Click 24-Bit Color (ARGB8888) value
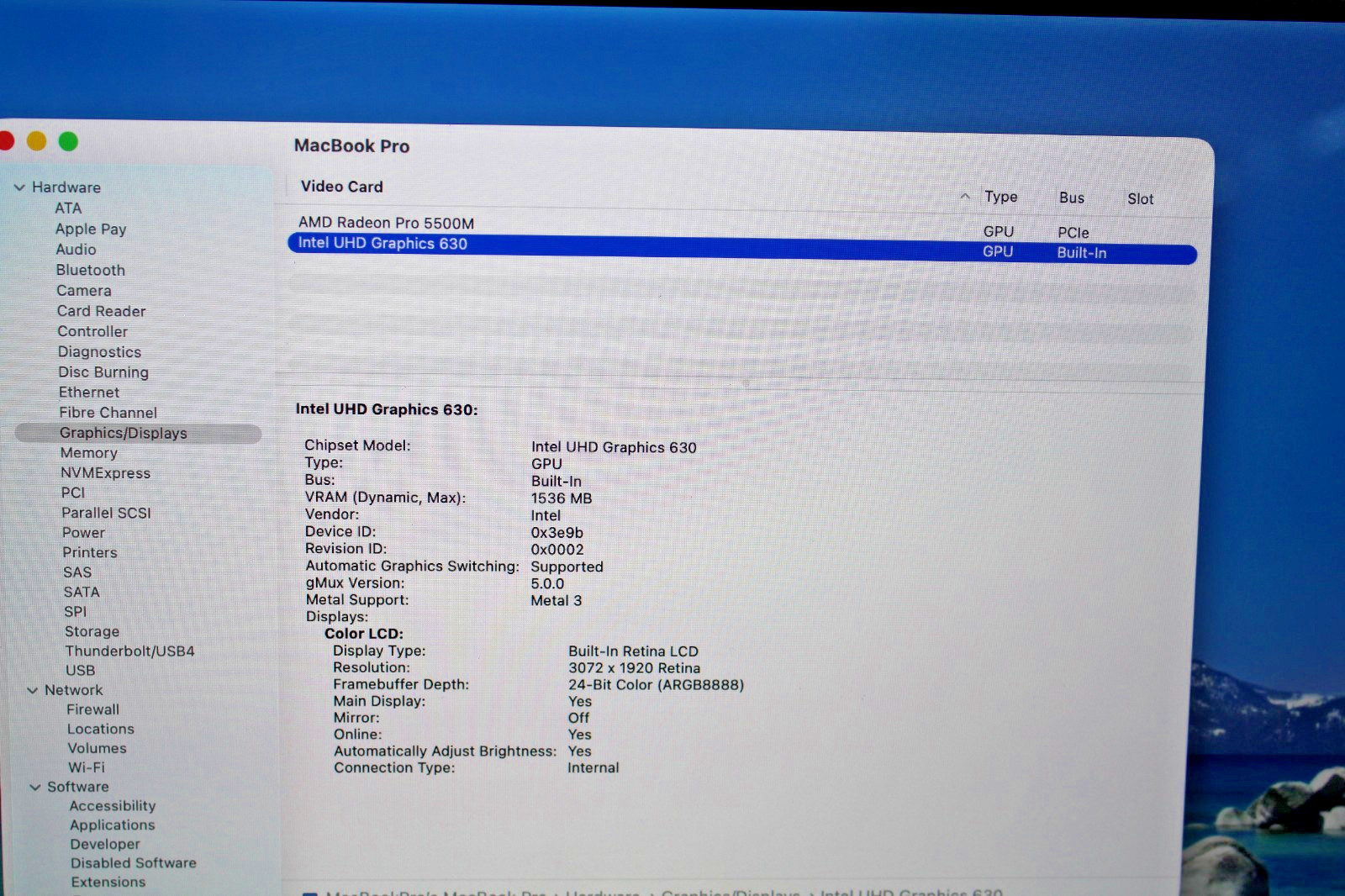 (x=657, y=685)
